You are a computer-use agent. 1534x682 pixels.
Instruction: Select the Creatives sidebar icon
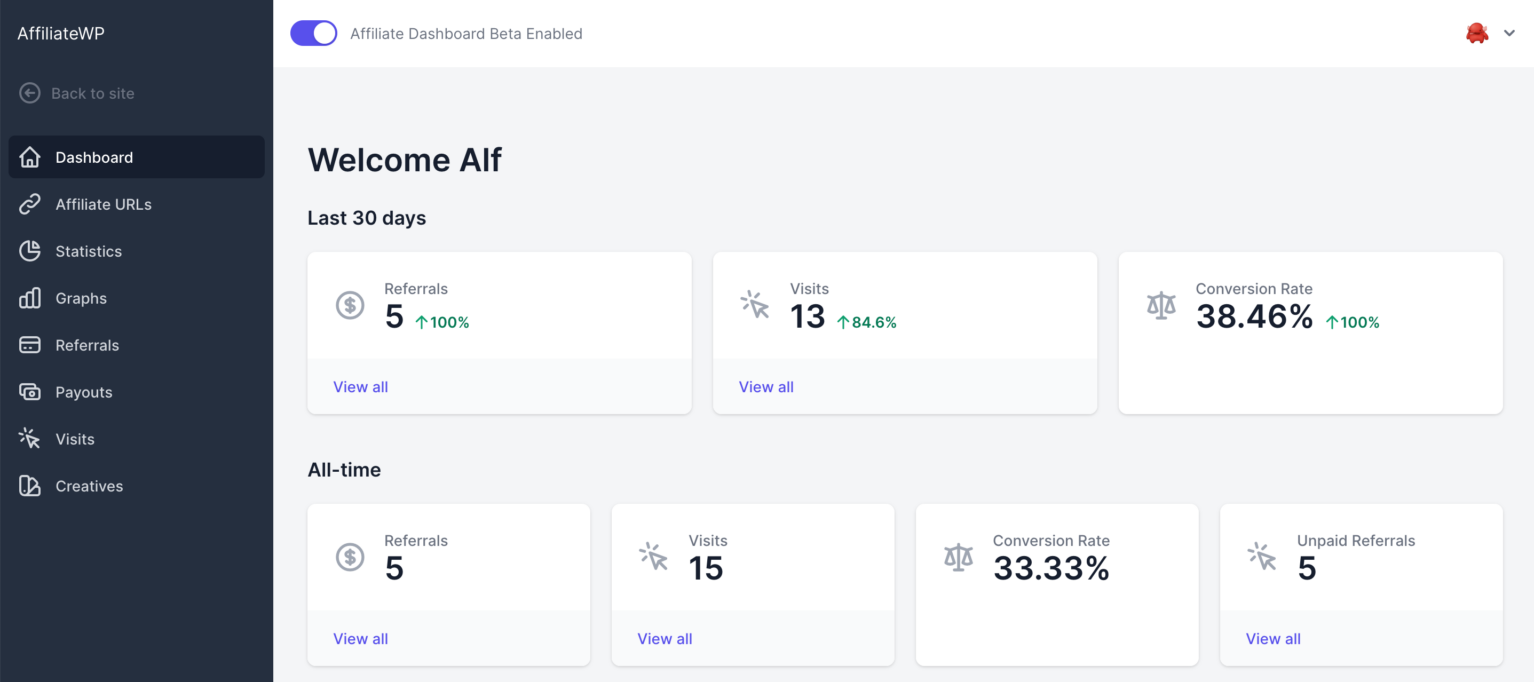[x=30, y=486]
